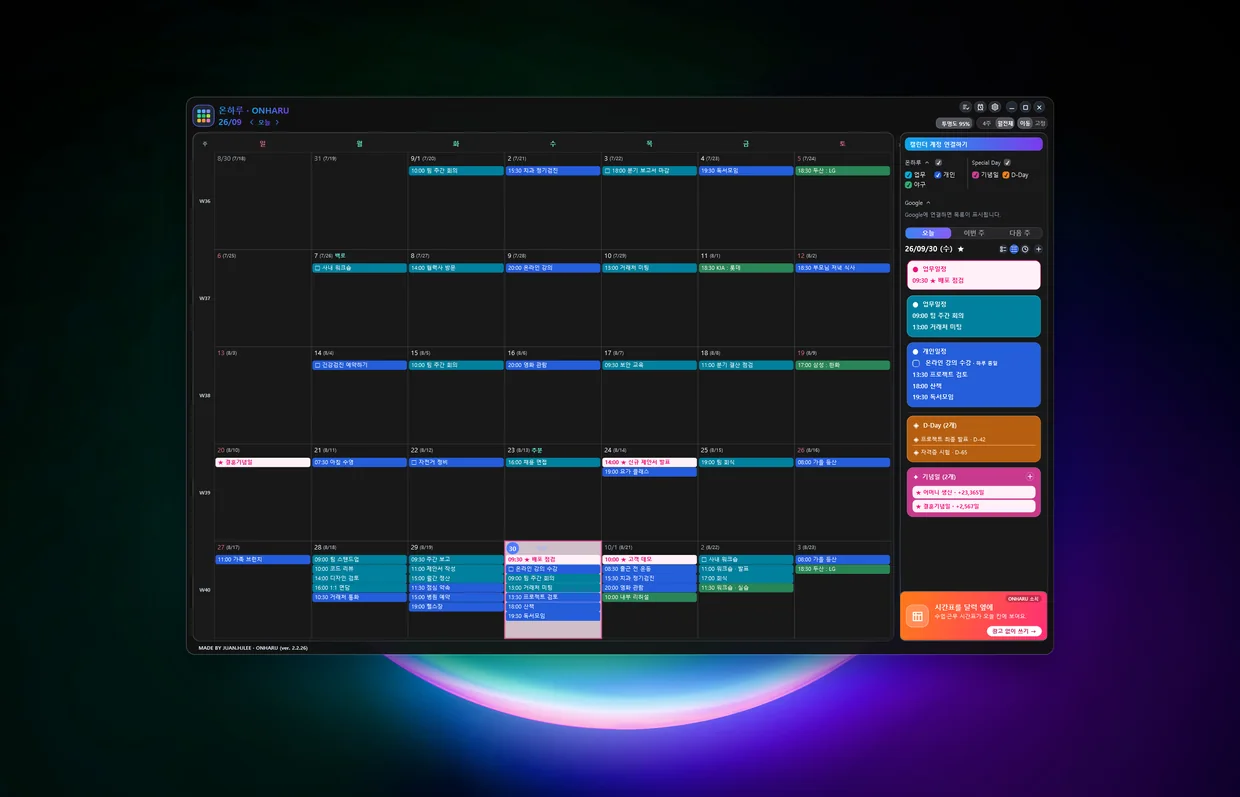Go to previous month with left arrow
The height and width of the screenshot is (797, 1240).
click(252, 123)
